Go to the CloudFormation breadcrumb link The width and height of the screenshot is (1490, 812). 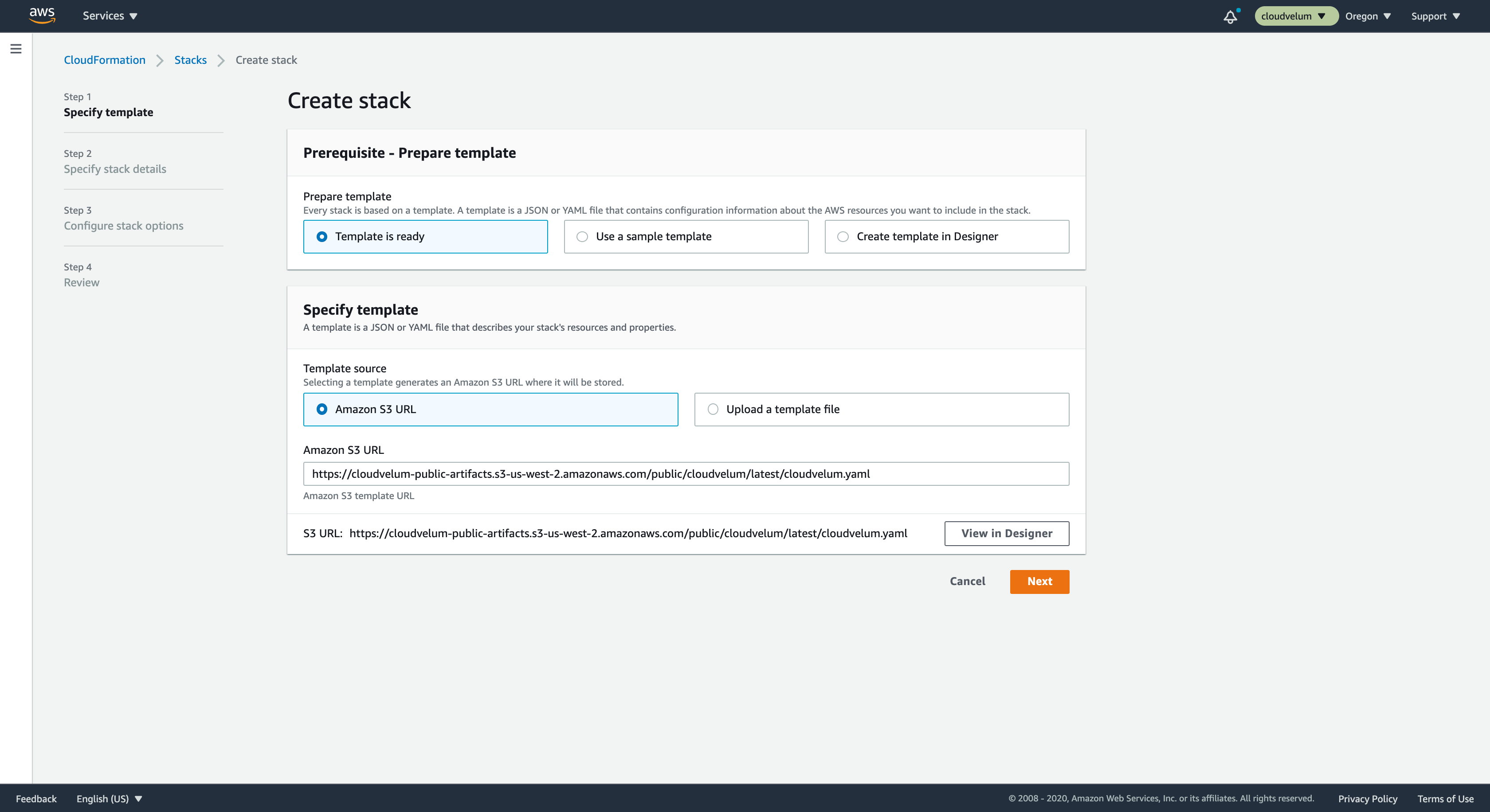click(105, 60)
